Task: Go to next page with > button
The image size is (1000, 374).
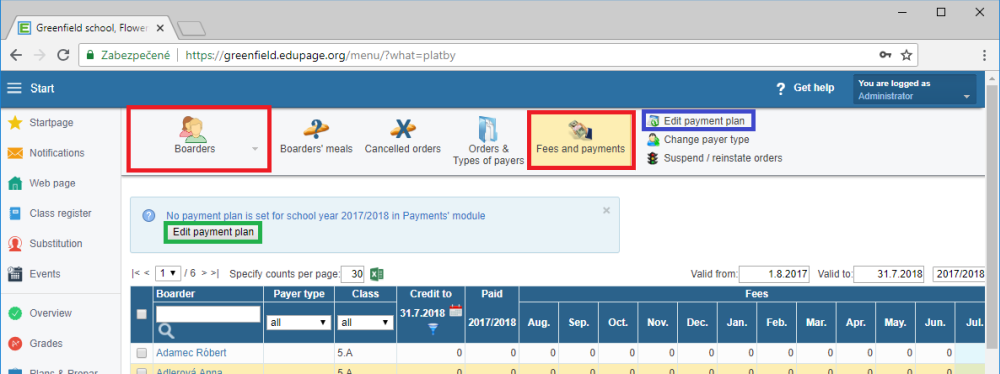Action: point(204,273)
